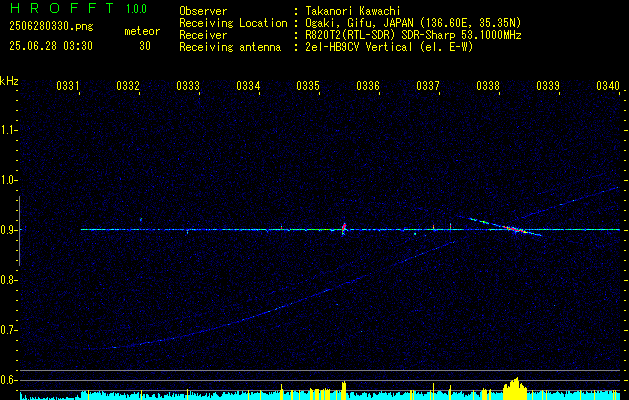Click the 1.0 kHz axis label

[x=9, y=180]
